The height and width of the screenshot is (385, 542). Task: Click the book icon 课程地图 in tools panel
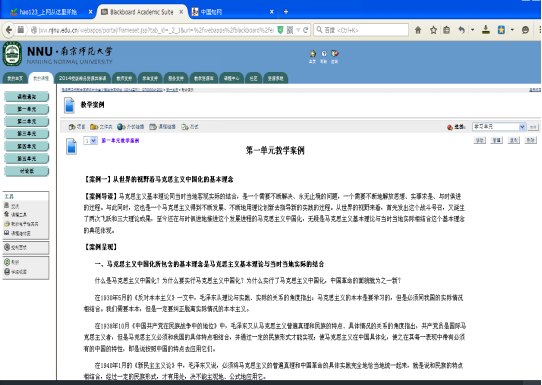point(7,233)
